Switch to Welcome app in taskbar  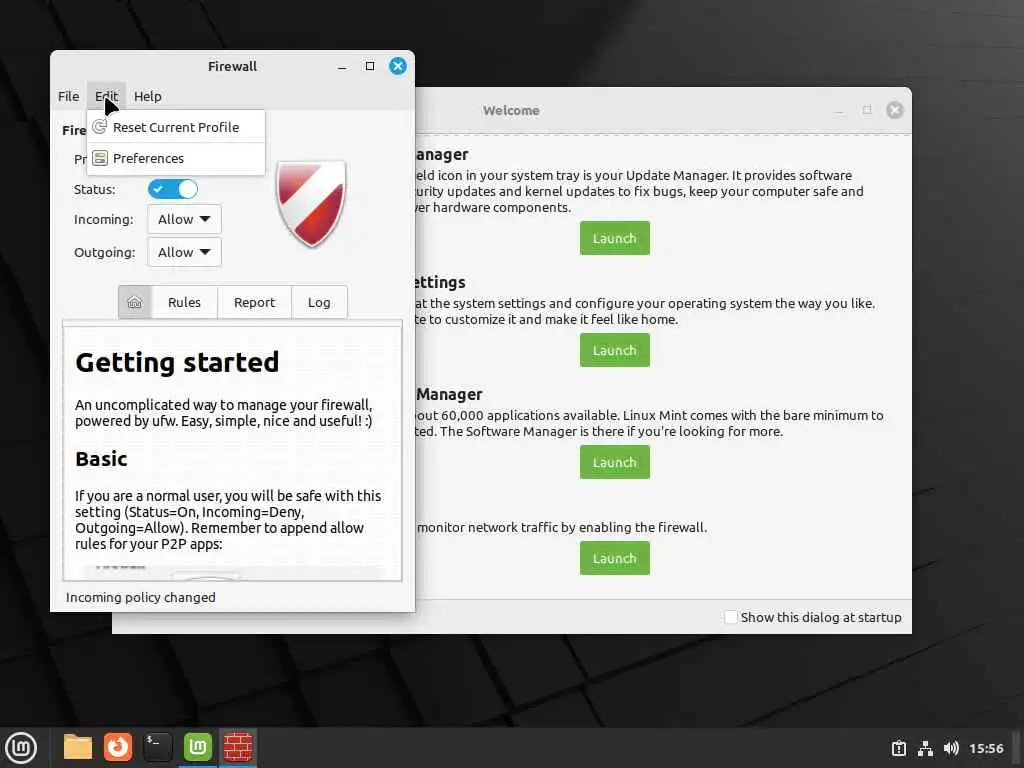(x=198, y=747)
